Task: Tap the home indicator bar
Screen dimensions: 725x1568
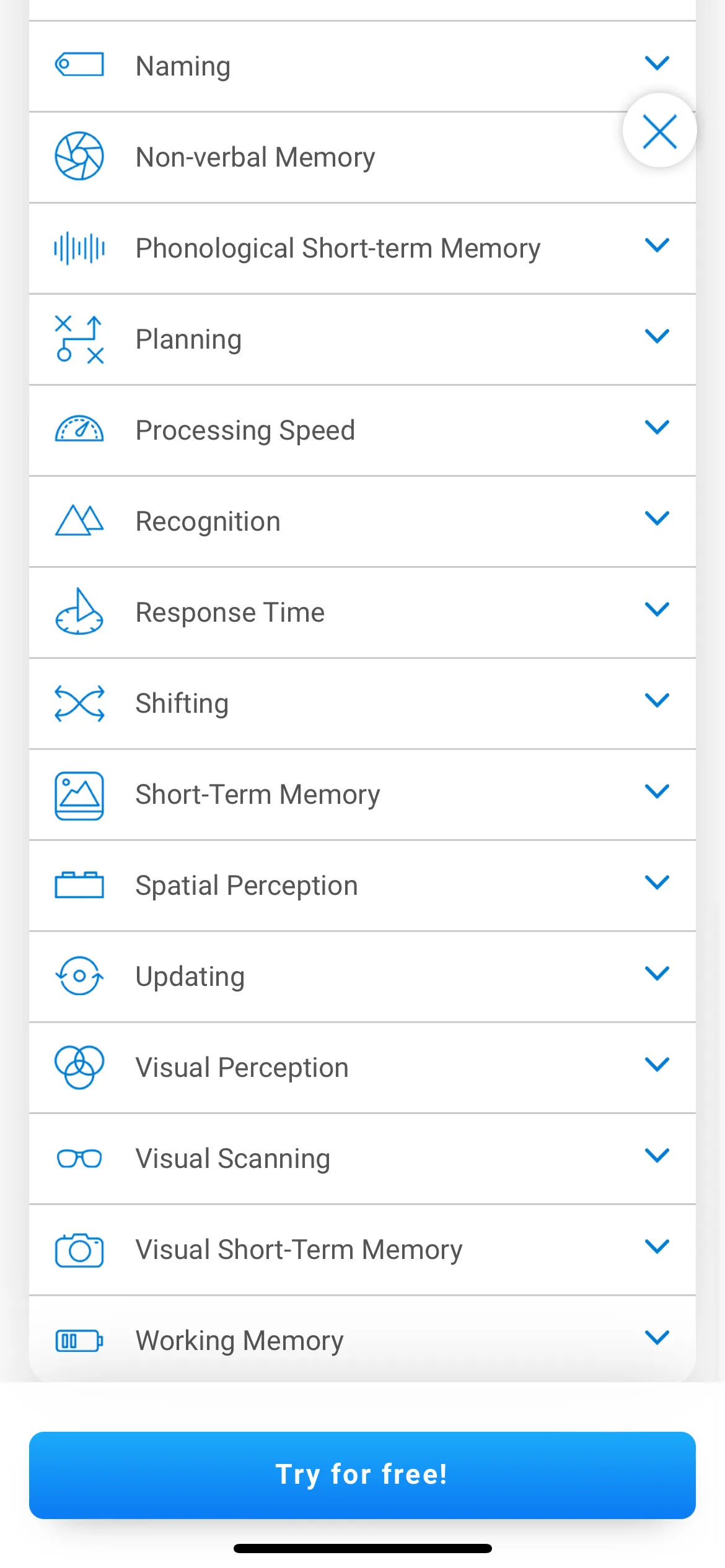Action: coord(362,1548)
